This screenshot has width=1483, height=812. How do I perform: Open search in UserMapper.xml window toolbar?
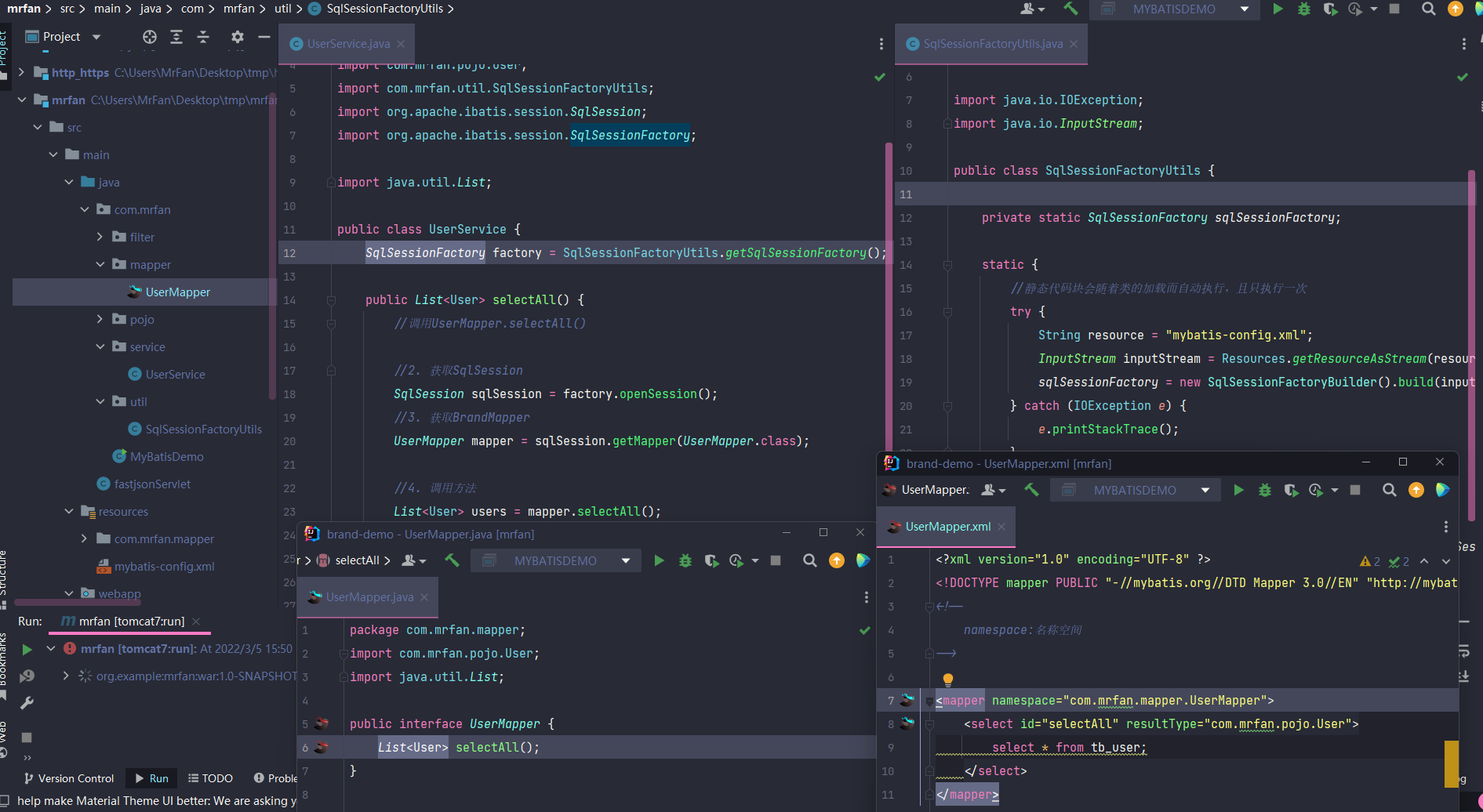(x=1390, y=490)
